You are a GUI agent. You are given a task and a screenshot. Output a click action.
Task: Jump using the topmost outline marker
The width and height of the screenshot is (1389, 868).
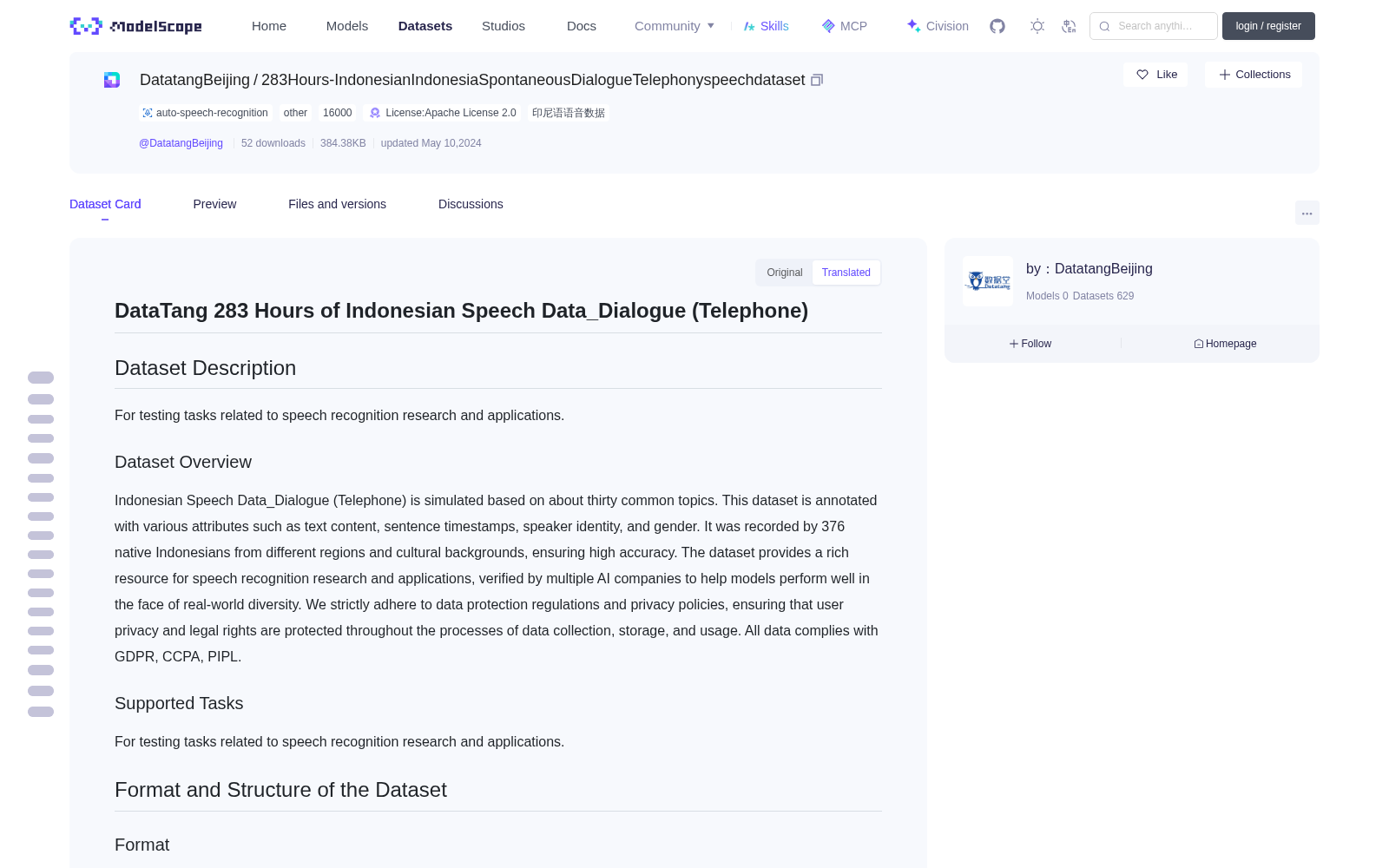tap(41, 378)
